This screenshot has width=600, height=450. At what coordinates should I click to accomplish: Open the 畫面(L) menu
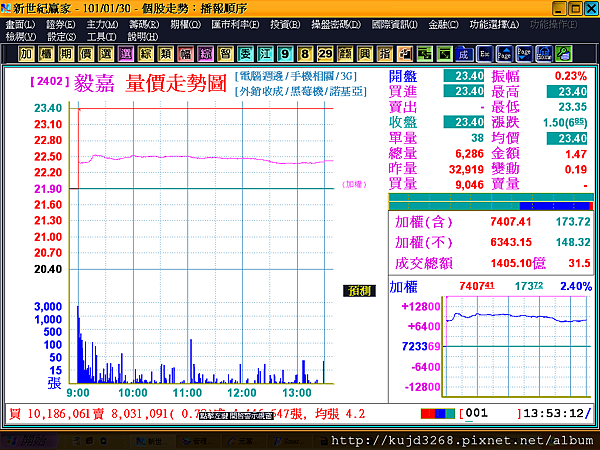pyautogui.click(x=20, y=25)
